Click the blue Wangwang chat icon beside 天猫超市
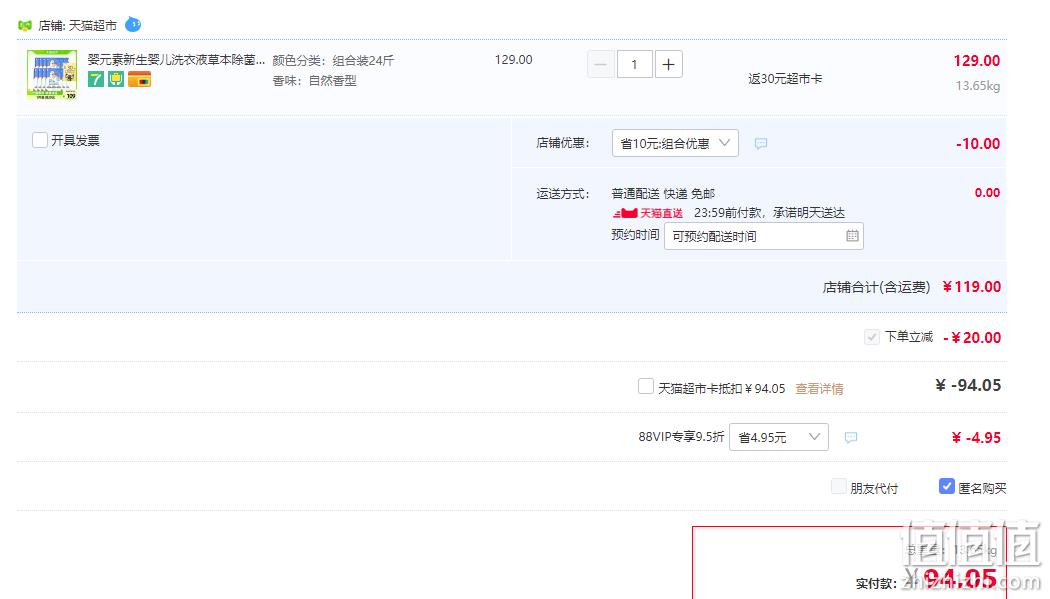Image resolution: width=1050 pixels, height=599 pixels. click(x=133, y=25)
